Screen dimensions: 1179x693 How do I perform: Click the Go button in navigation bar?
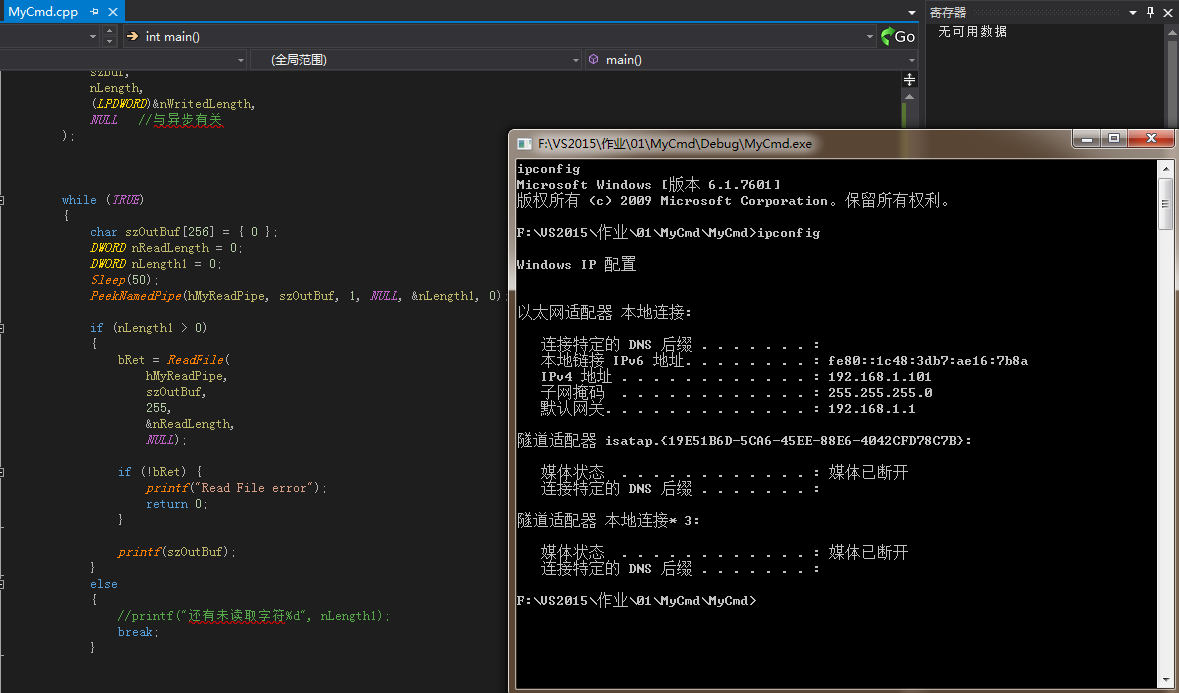898,36
